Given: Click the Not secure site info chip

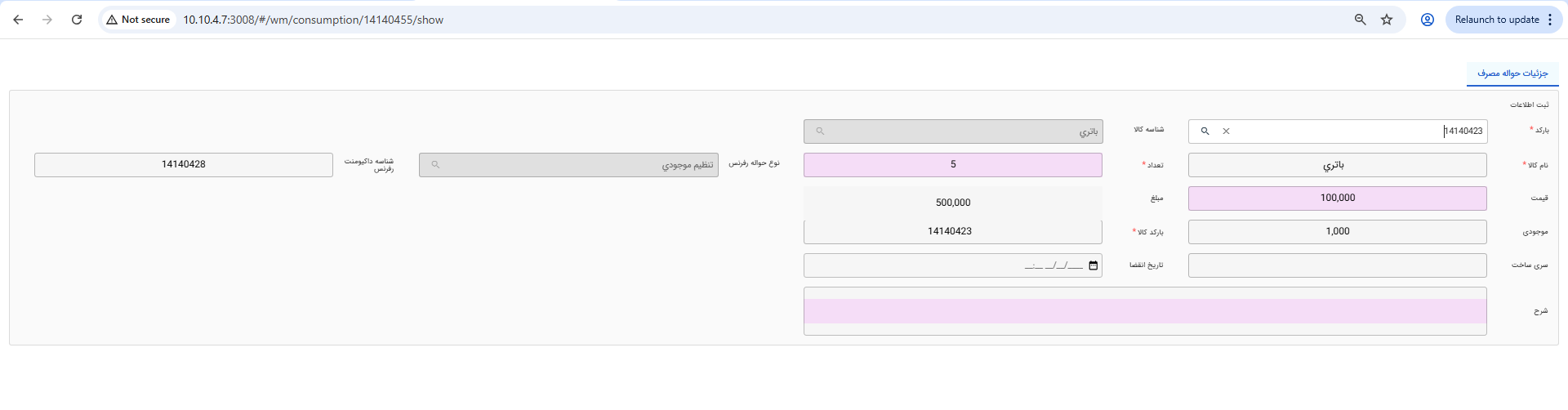Looking at the screenshot, I should (x=138, y=20).
